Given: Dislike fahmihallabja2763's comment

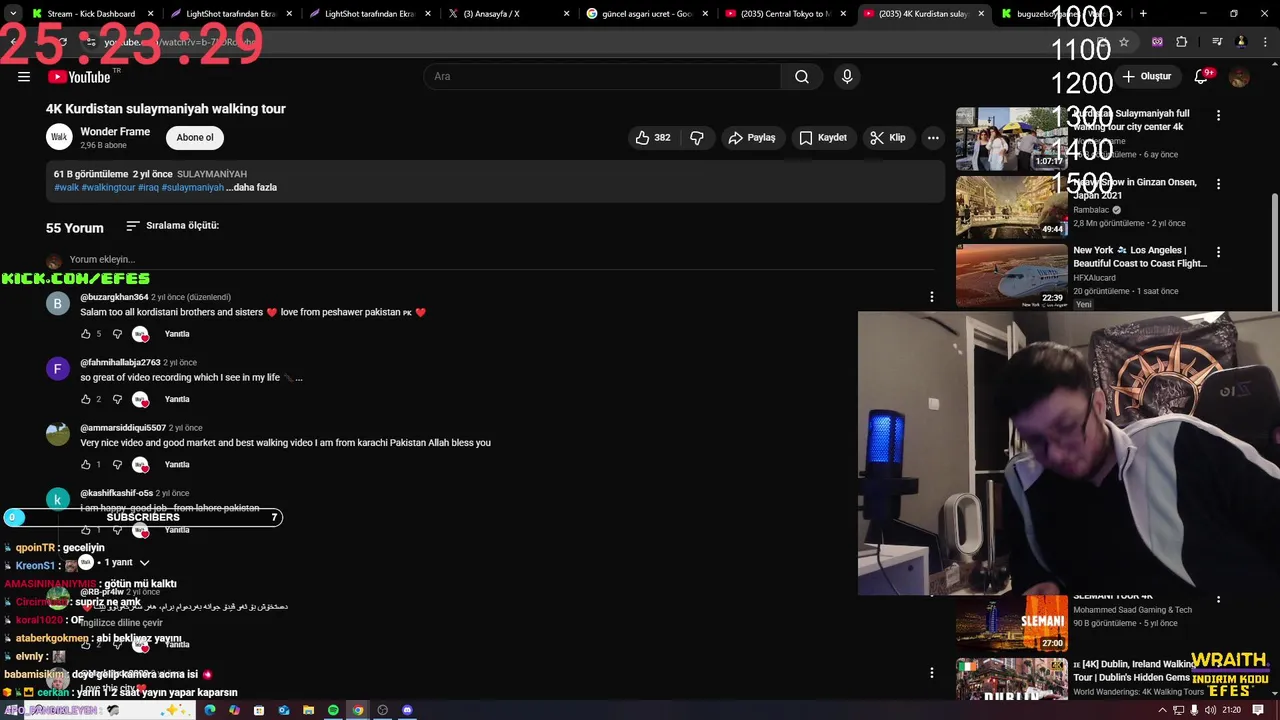Looking at the screenshot, I should (117, 399).
